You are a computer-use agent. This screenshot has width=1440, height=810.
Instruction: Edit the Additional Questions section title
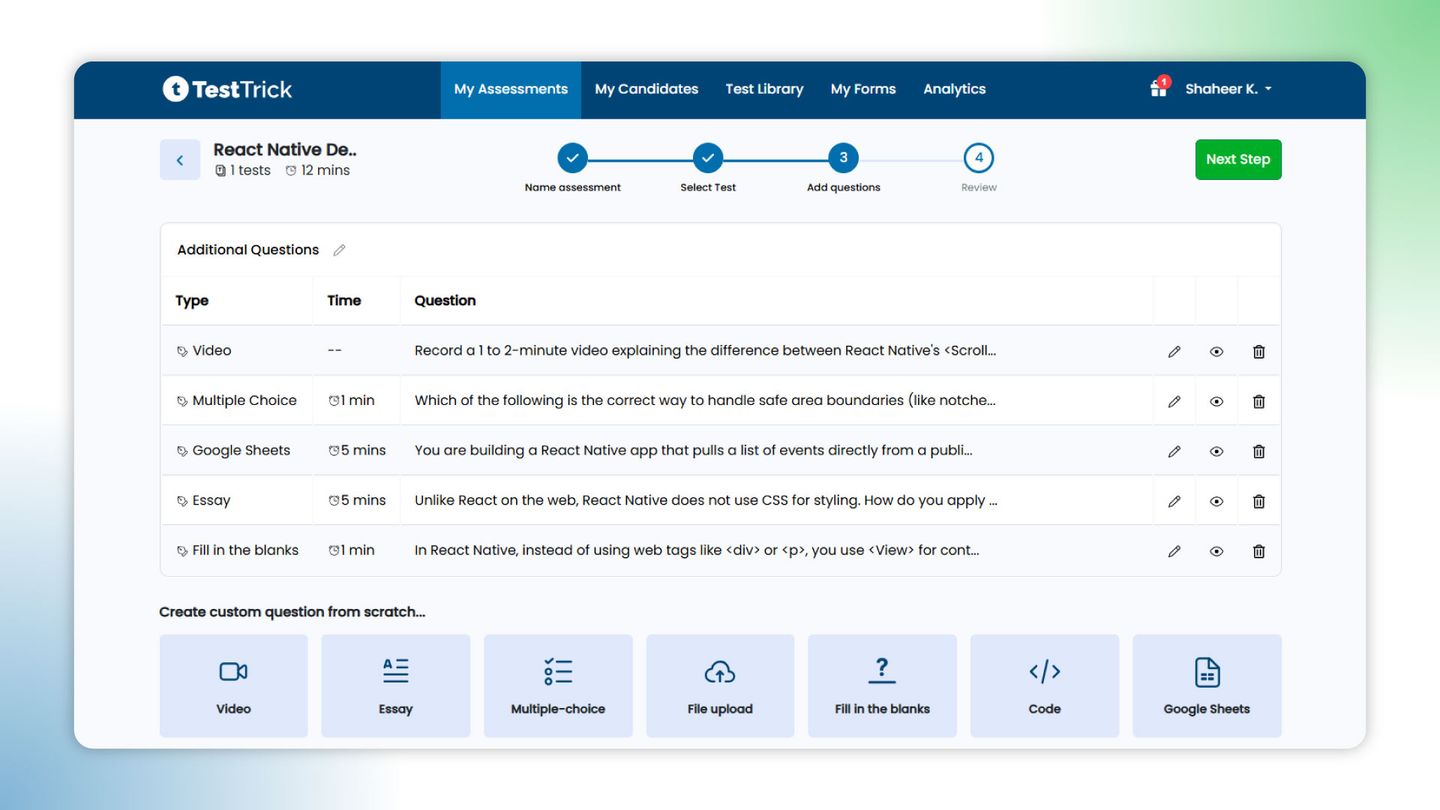pyautogui.click(x=339, y=250)
